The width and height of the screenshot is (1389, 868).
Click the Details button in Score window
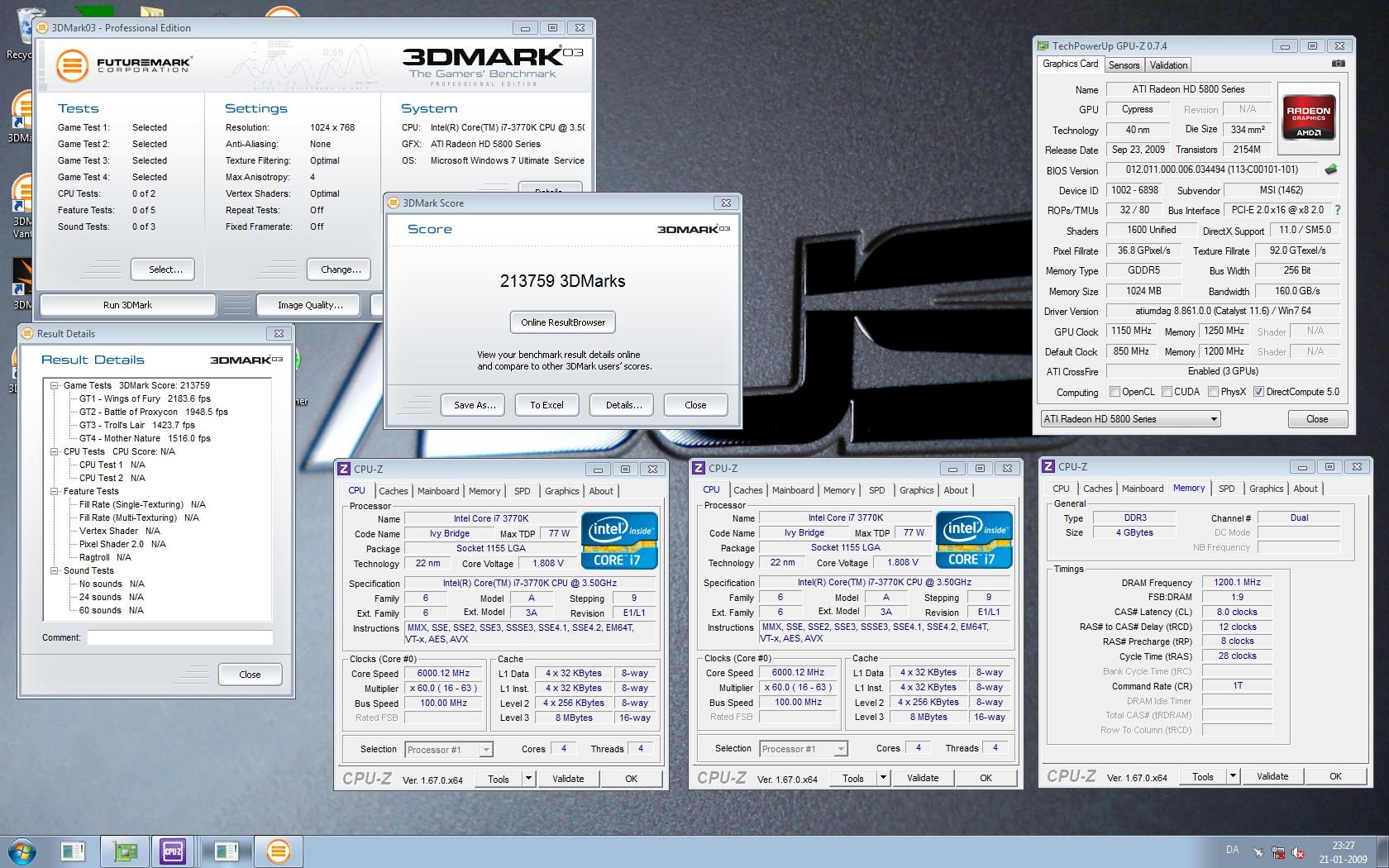(622, 405)
